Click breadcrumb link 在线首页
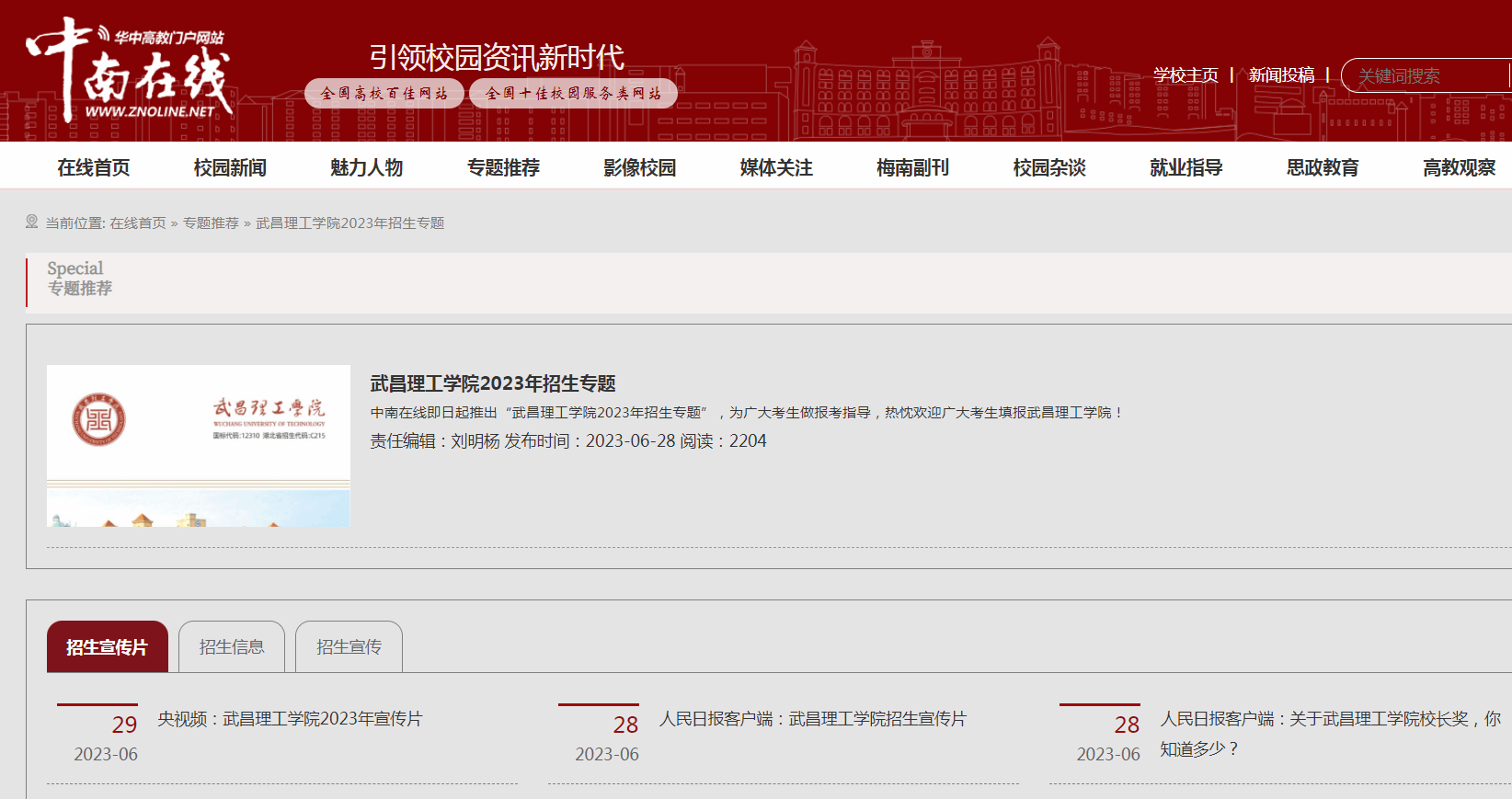Image resolution: width=1512 pixels, height=799 pixels. click(138, 223)
